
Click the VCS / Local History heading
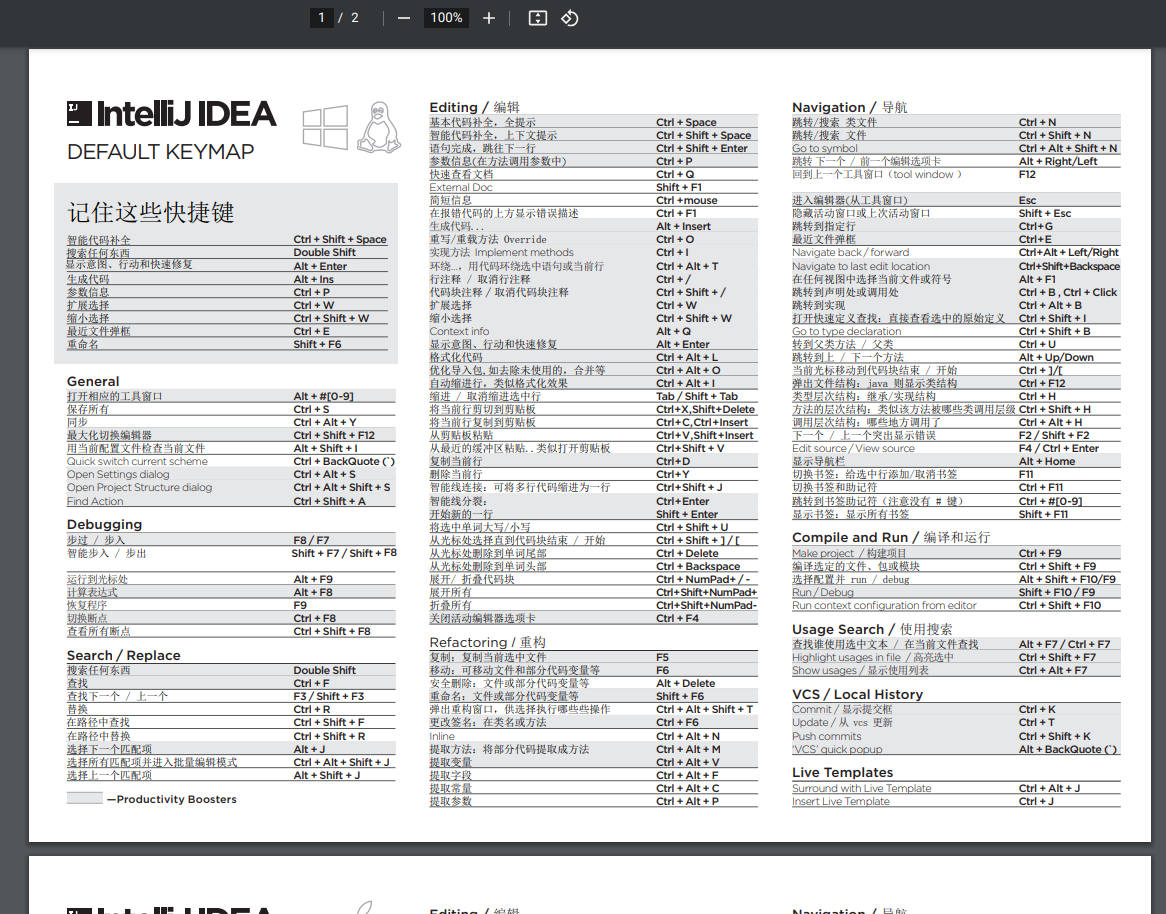(x=857, y=694)
